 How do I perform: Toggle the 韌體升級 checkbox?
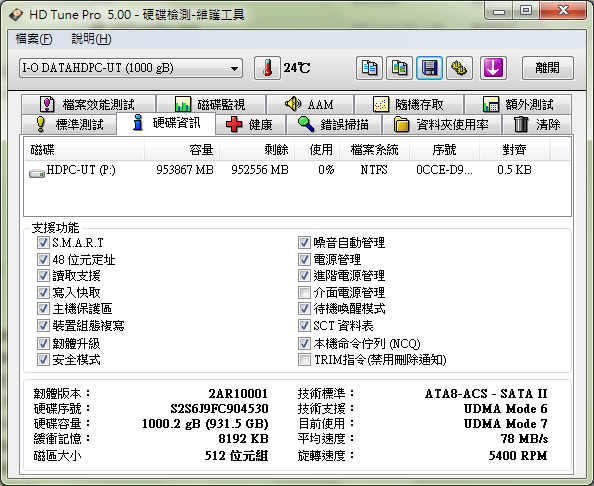click(43, 344)
